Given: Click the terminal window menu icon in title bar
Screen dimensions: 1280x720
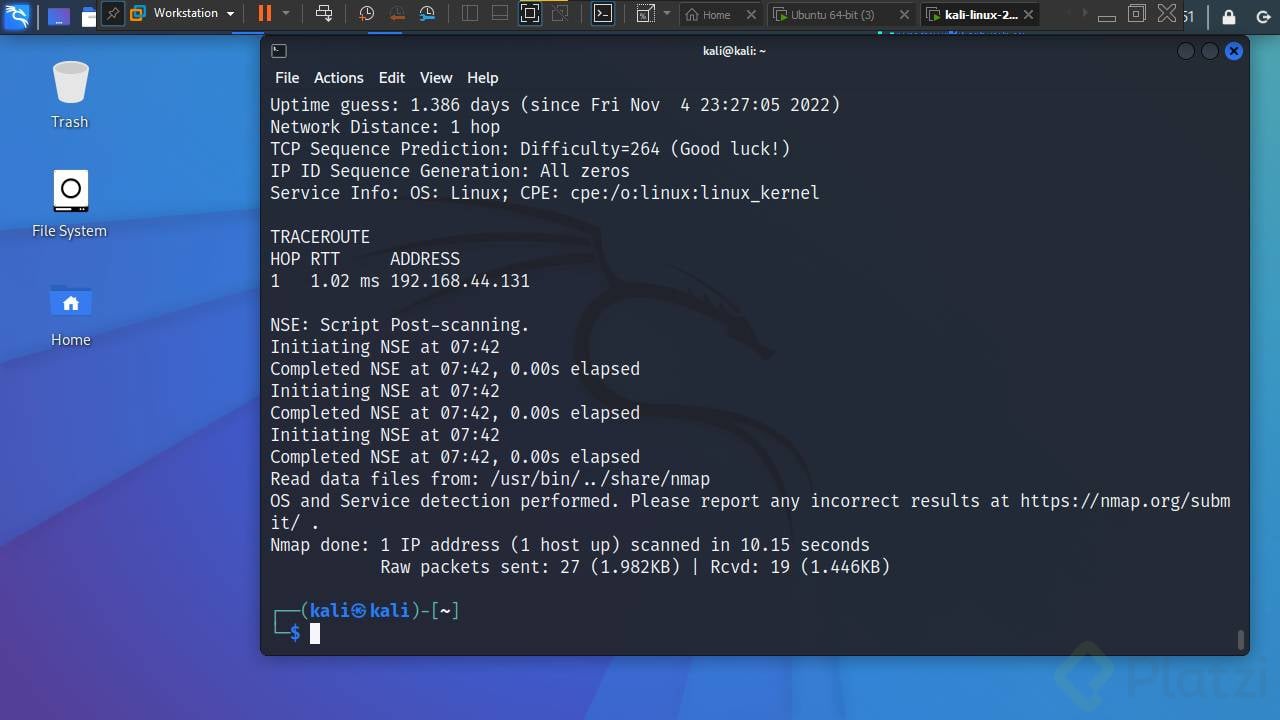Looking at the screenshot, I should pyautogui.click(x=279, y=51).
